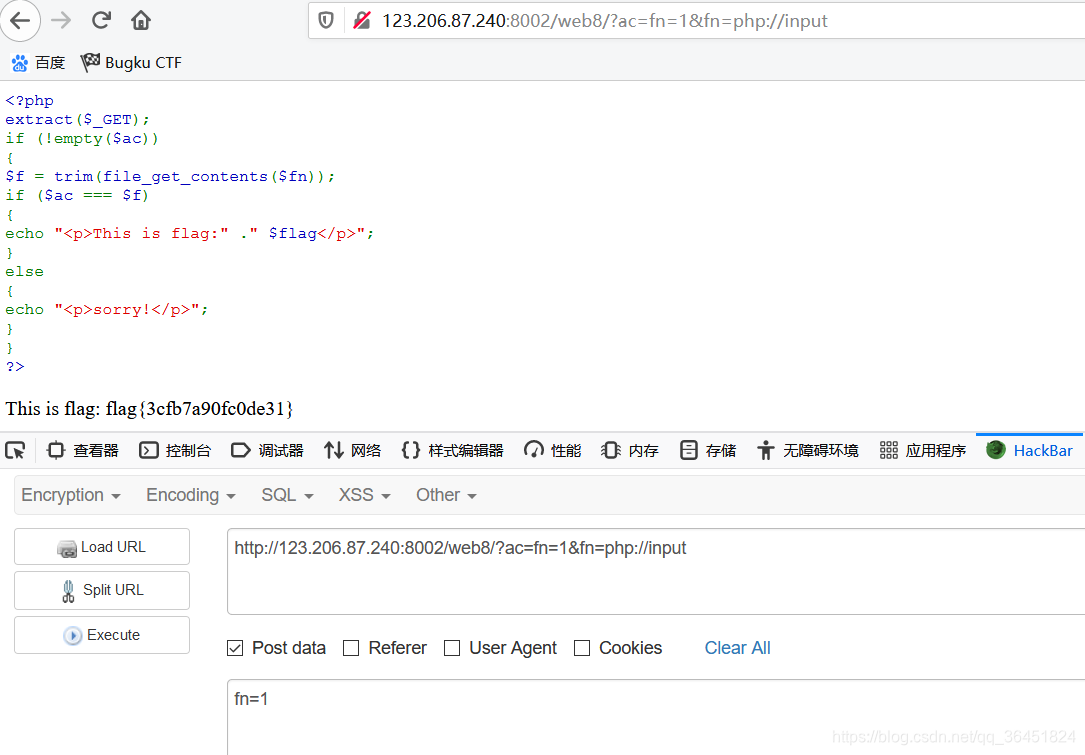
Task: Click the Split URL button
Action: pyautogui.click(x=102, y=590)
